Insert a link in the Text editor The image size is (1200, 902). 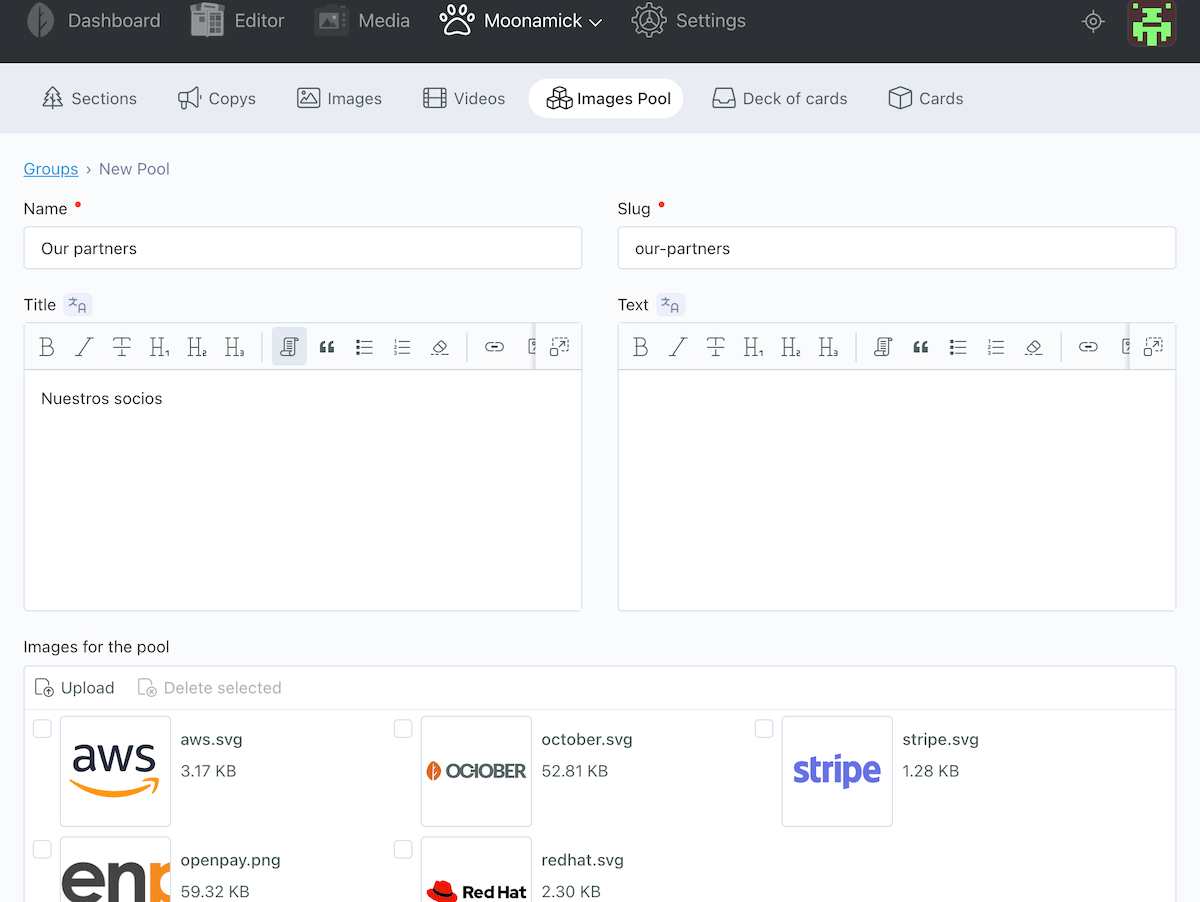[x=1088, y=347]
